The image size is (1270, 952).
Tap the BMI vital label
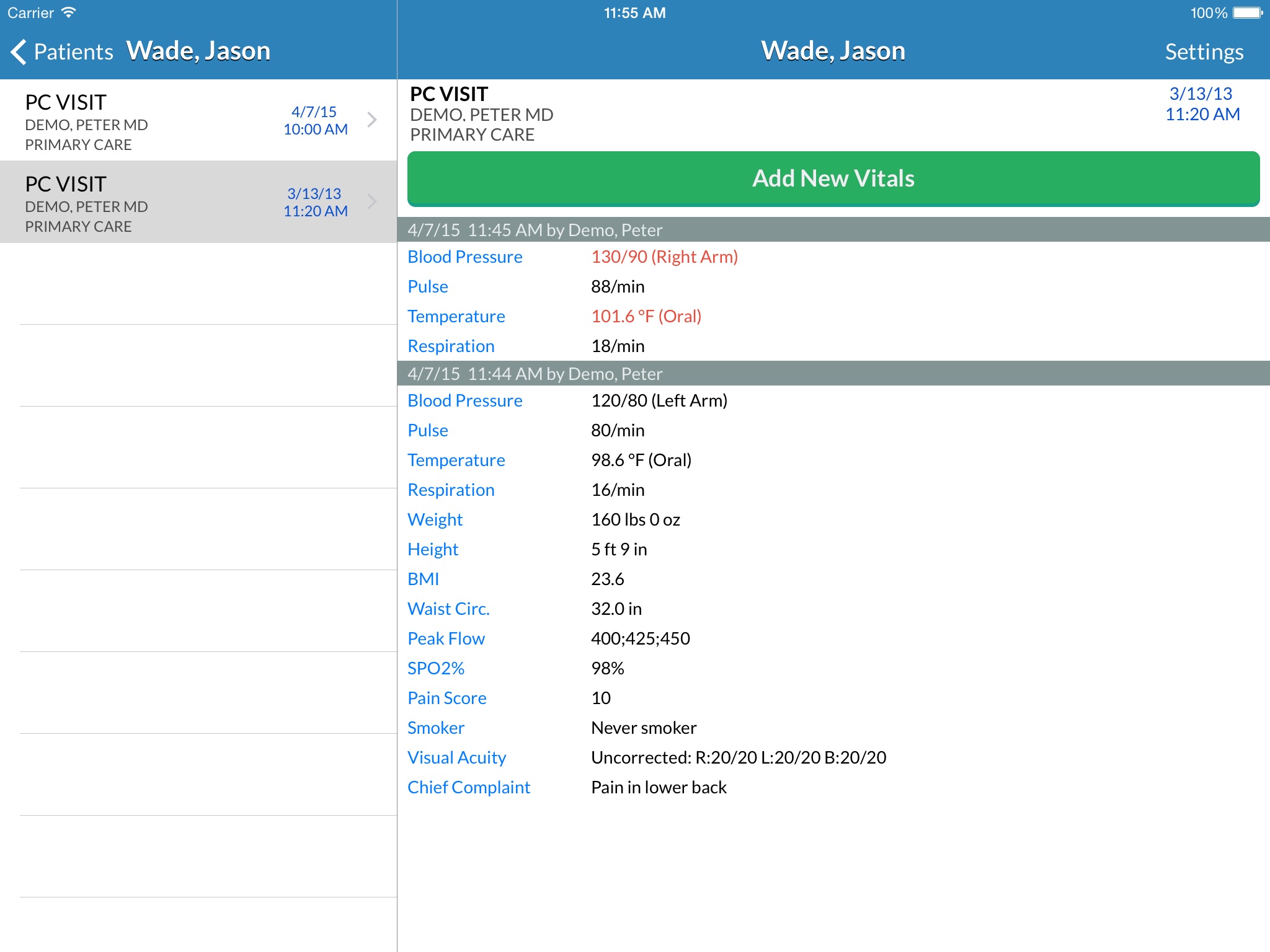(423, 579)
